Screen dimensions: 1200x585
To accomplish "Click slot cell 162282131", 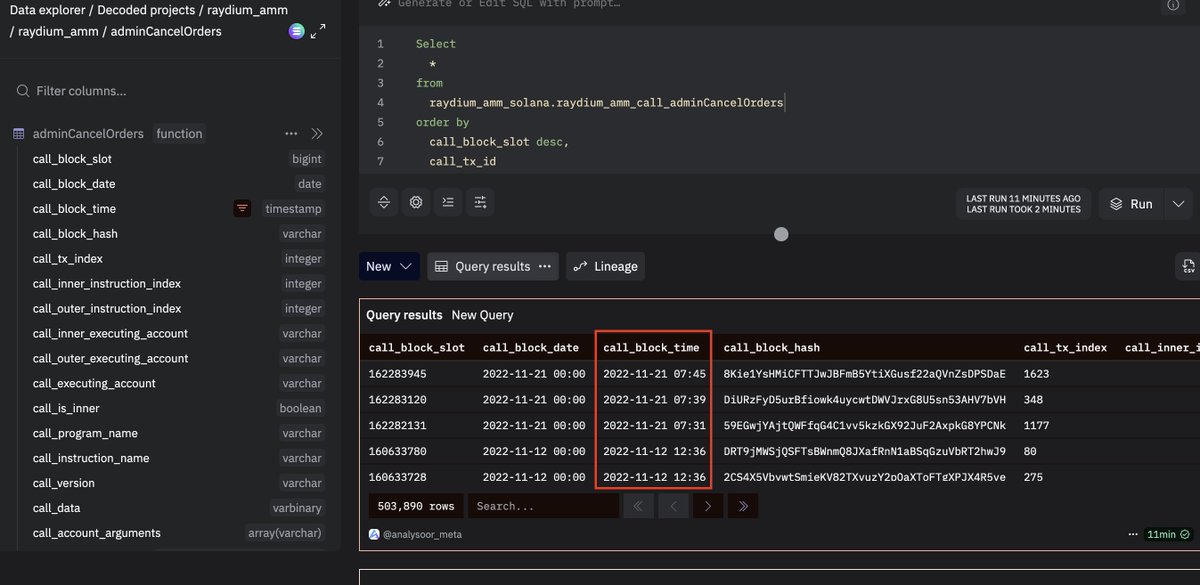I will point(399,425).
